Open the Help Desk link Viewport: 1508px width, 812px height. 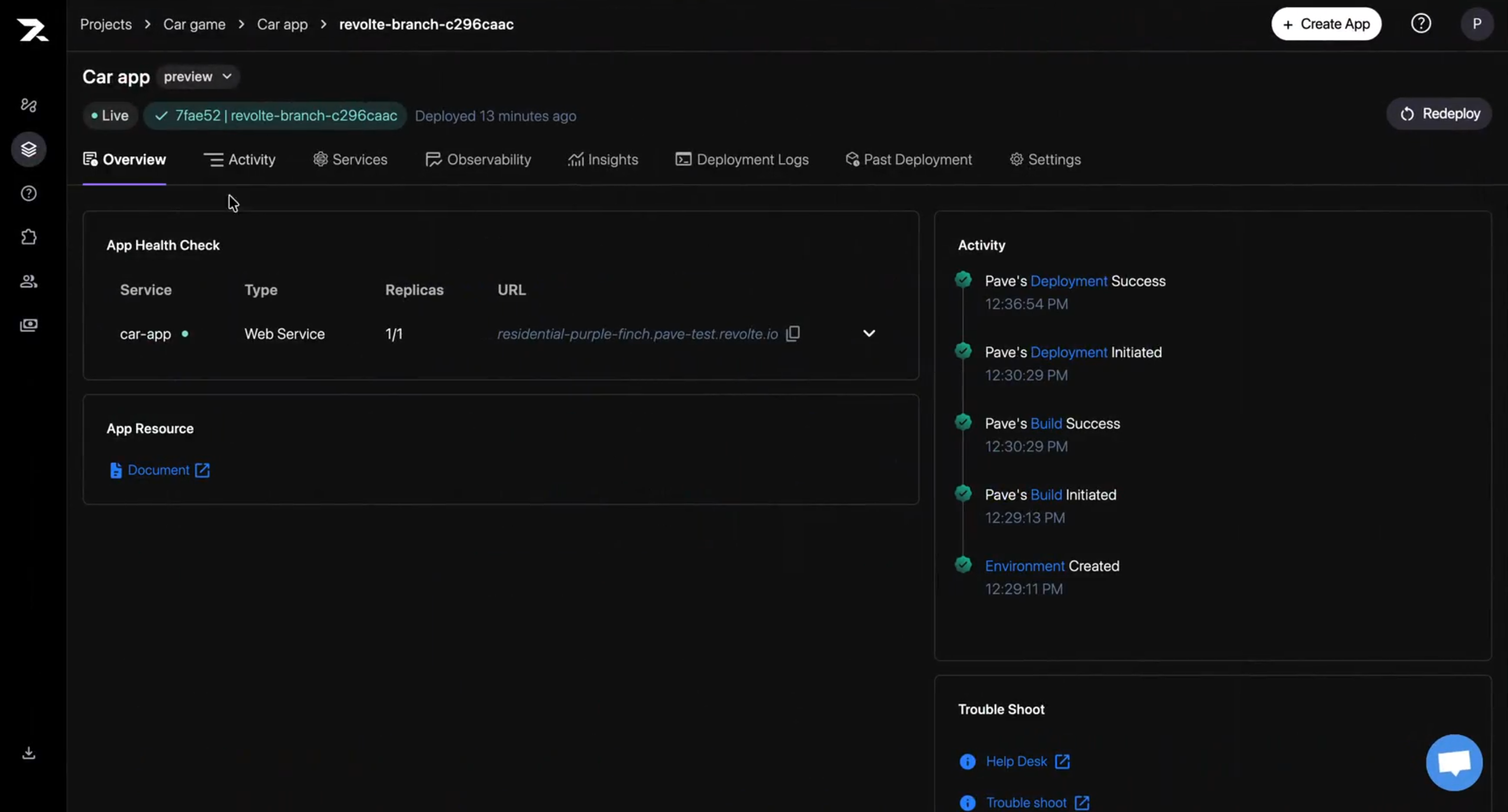pyautogui.click(x=1017, y=761)
